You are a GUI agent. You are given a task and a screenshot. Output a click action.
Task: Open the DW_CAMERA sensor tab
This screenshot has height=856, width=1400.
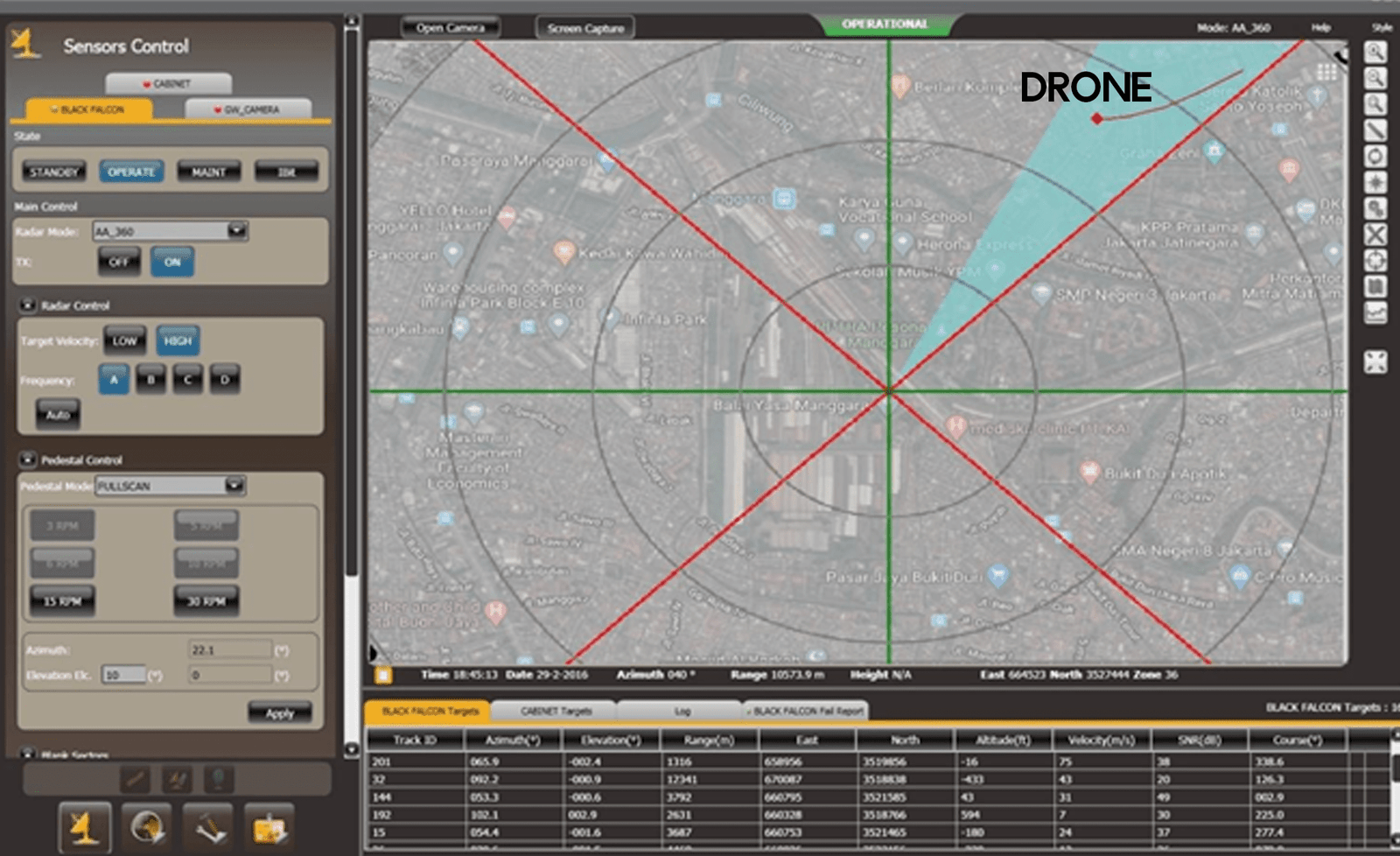tap(248, 109)
